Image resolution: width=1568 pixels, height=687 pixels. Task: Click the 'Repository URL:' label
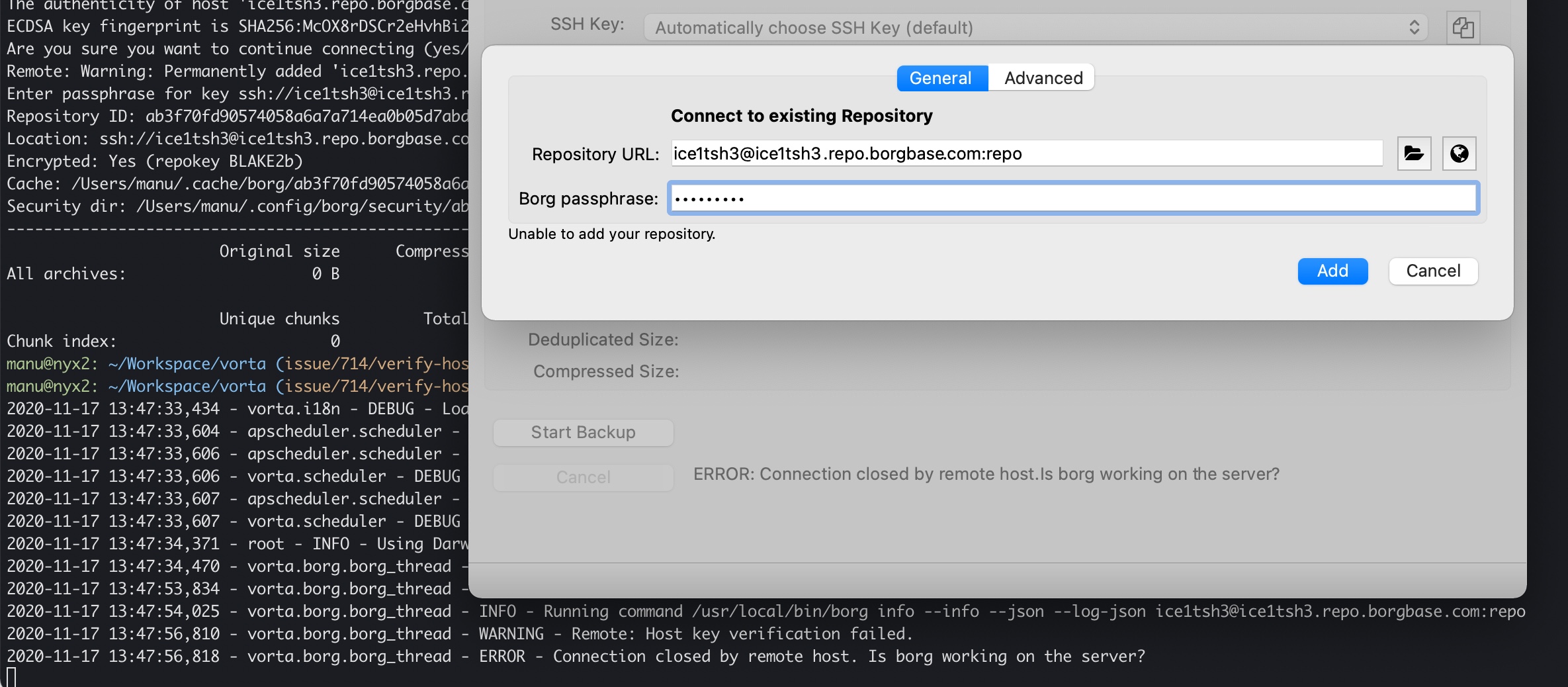595,154
